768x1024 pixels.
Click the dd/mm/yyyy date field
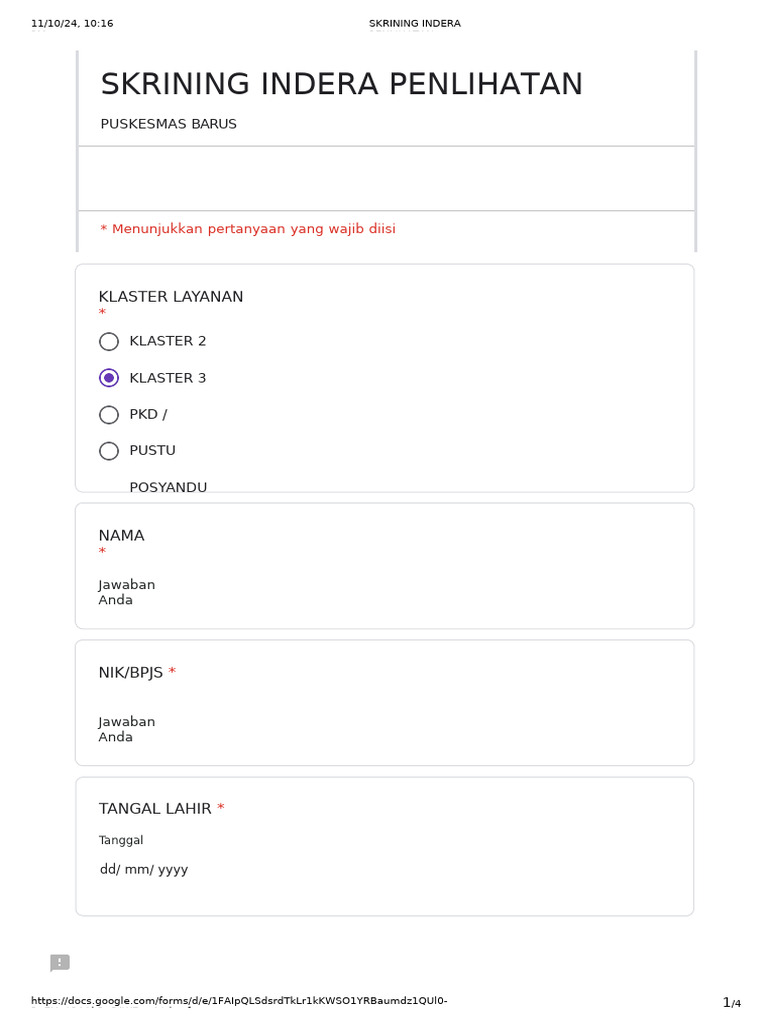click(144, 870)
